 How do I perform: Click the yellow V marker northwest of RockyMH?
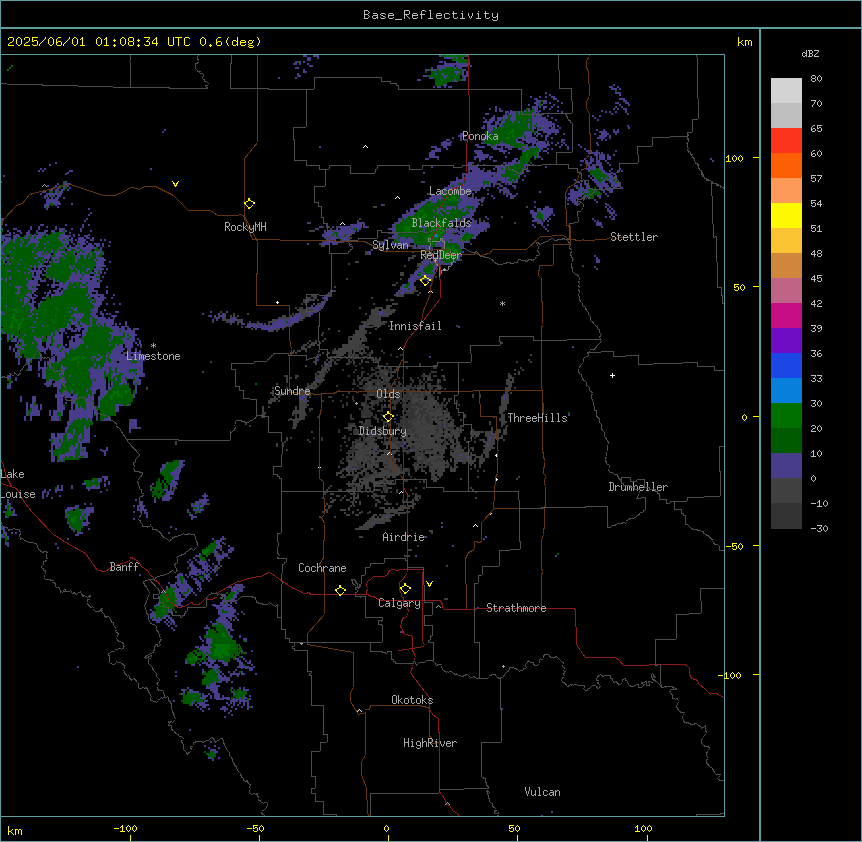[x=175, y=184]
